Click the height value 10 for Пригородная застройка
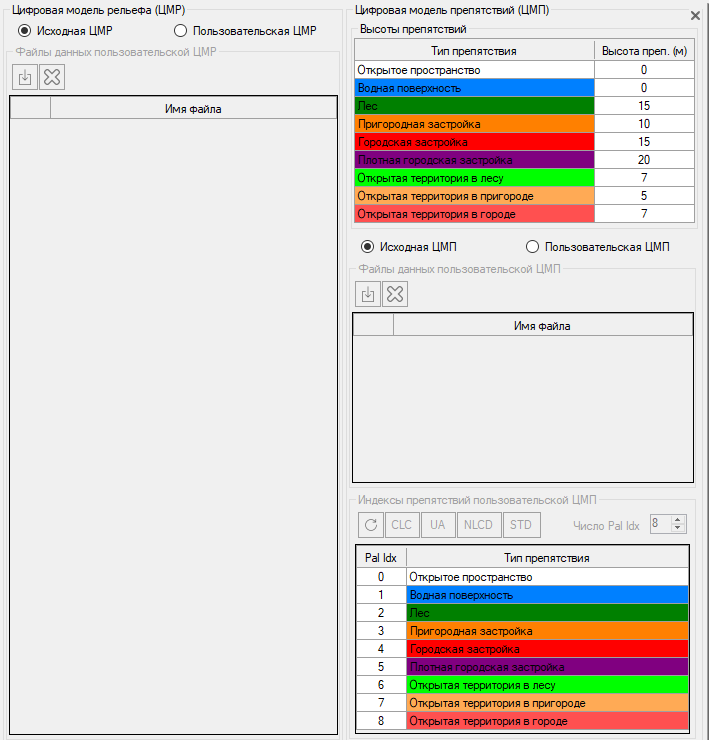The height and width of the screenshot is (740, 709). (x=644, y=124)
